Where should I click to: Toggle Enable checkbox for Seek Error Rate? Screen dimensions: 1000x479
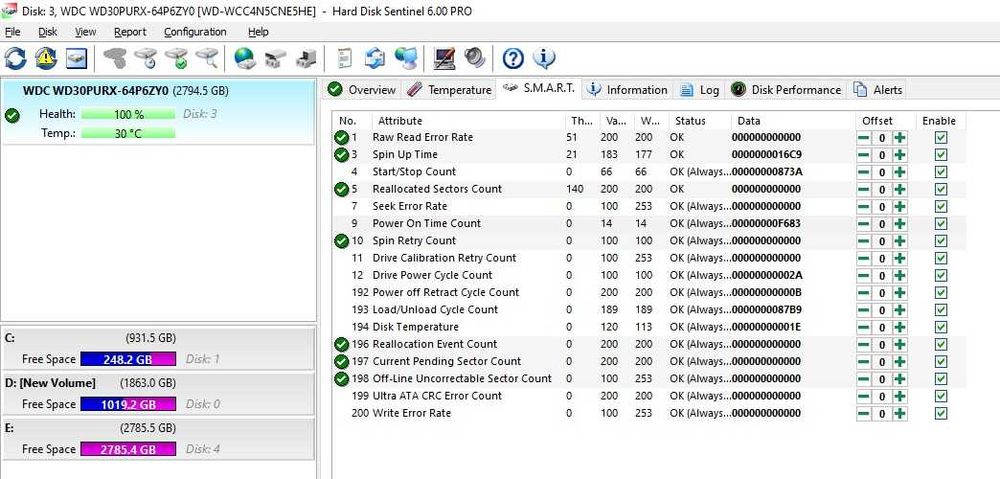click(941, 207)
